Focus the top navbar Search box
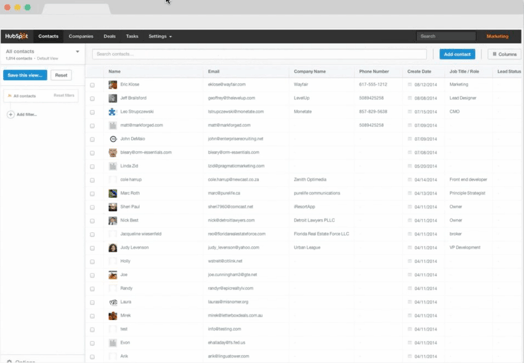The width and height of the screenshot is (524, 363). [446, 36]
